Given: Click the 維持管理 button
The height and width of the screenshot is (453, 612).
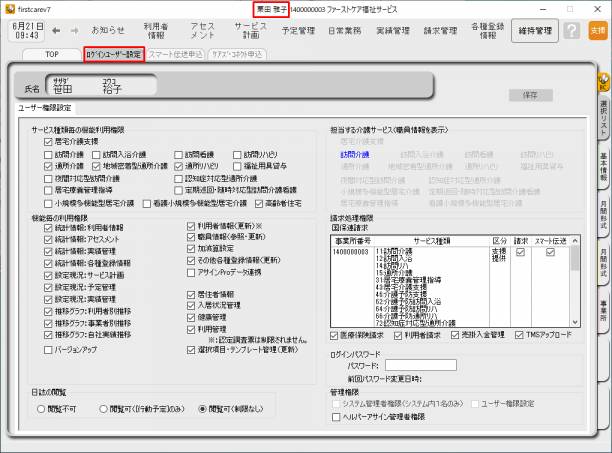Looking at the screenshot, I should coord(535,31).
